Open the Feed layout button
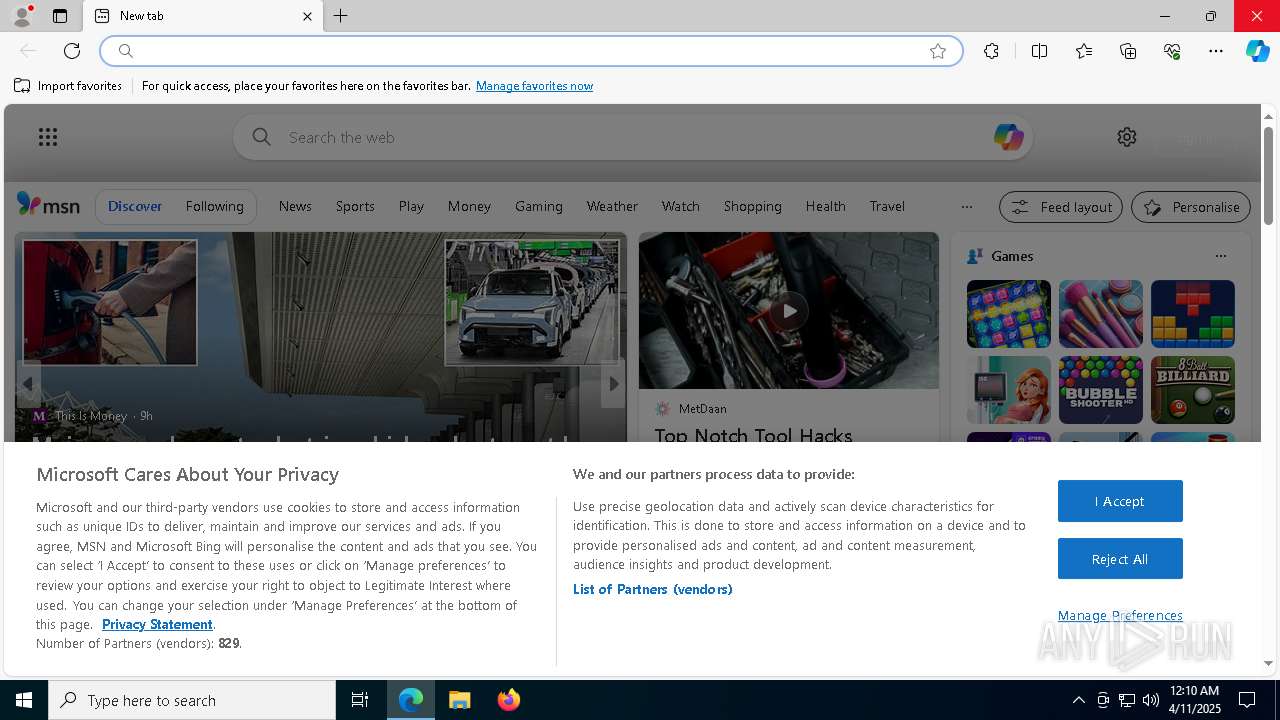Screen dimensions: 1280x720 click(x=1061, y=207)
